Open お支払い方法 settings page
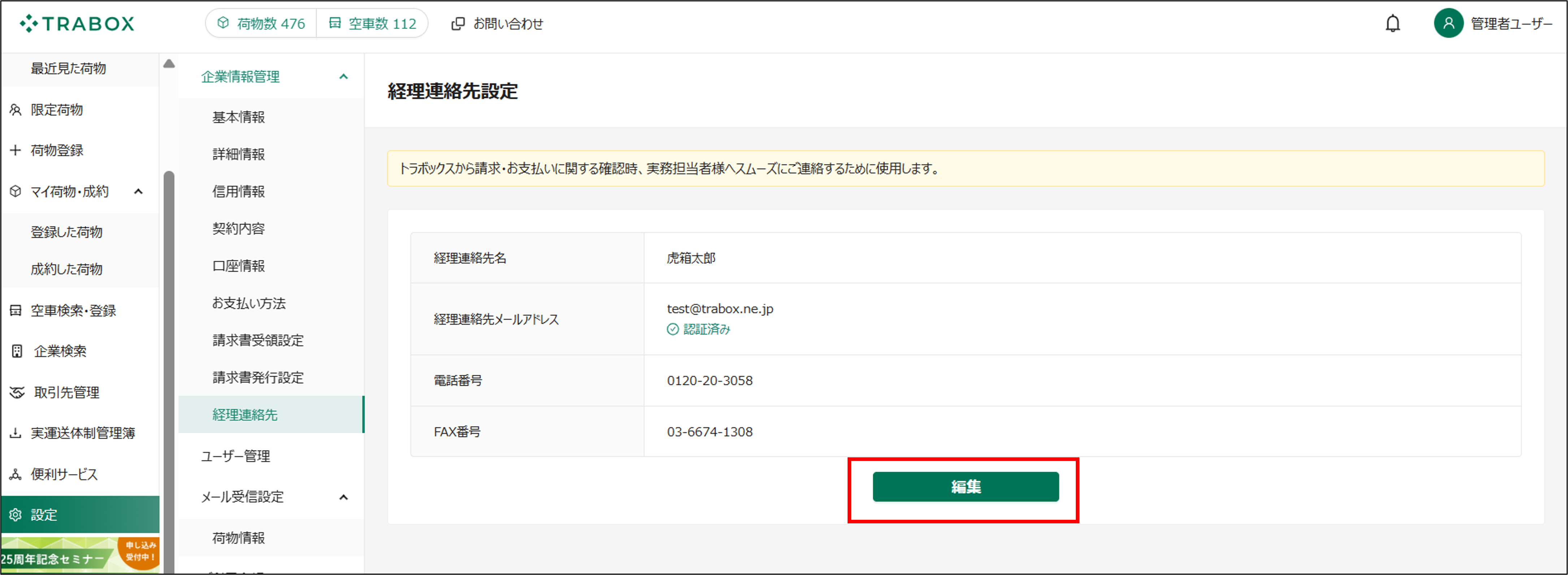This screenshot has width=1568, height=575. coord(248,303)
